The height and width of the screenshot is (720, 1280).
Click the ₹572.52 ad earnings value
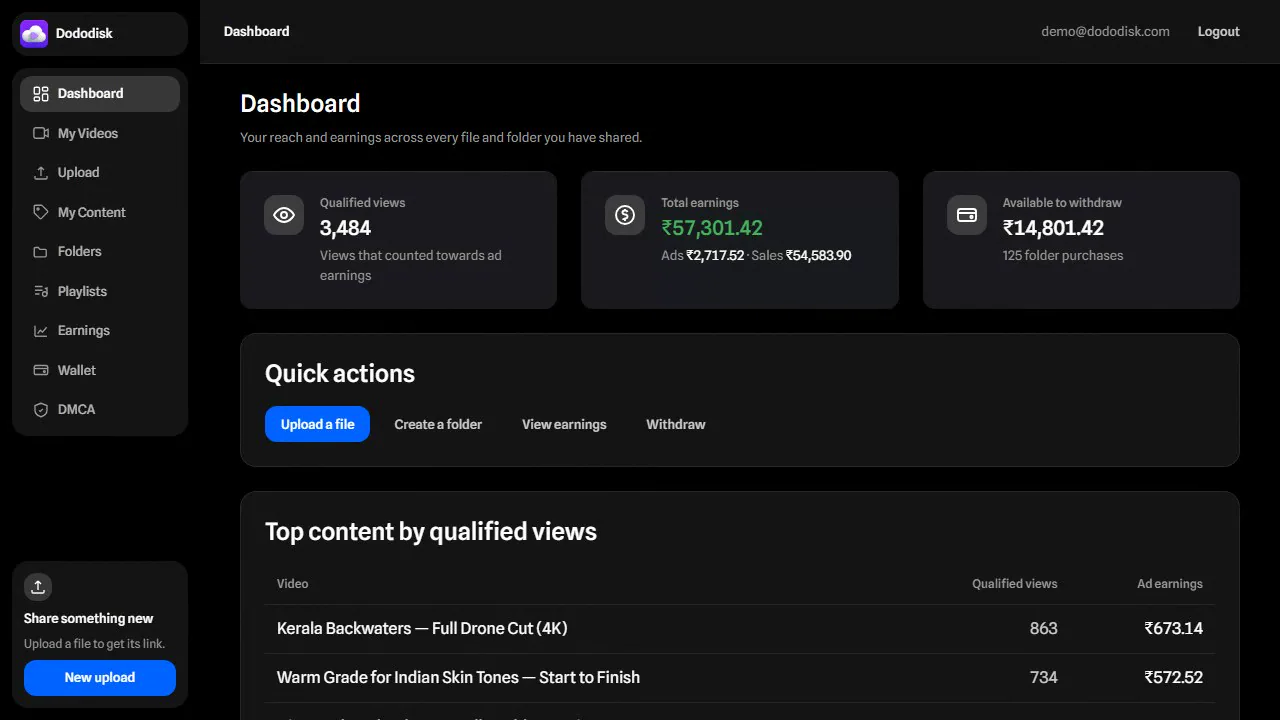pos(1174,678)
